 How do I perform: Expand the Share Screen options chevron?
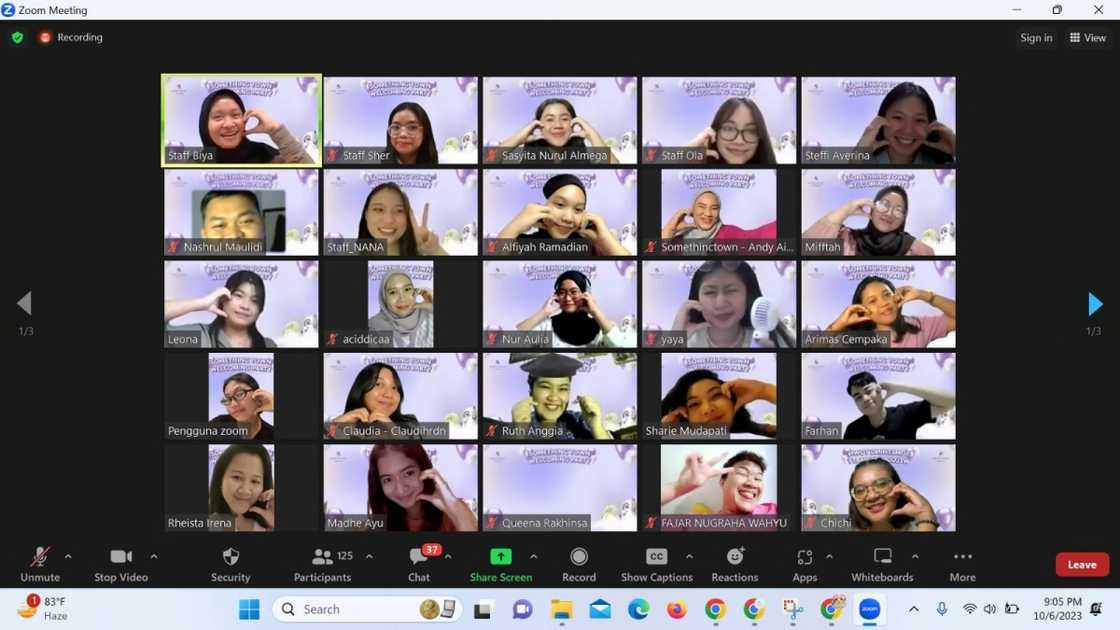click(x=533, y=557)
